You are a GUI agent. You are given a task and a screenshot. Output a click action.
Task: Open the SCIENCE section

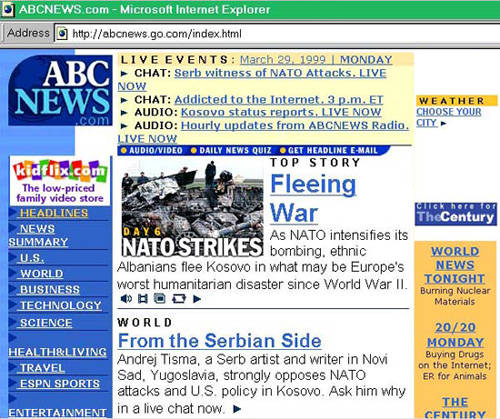click(46, 323)
